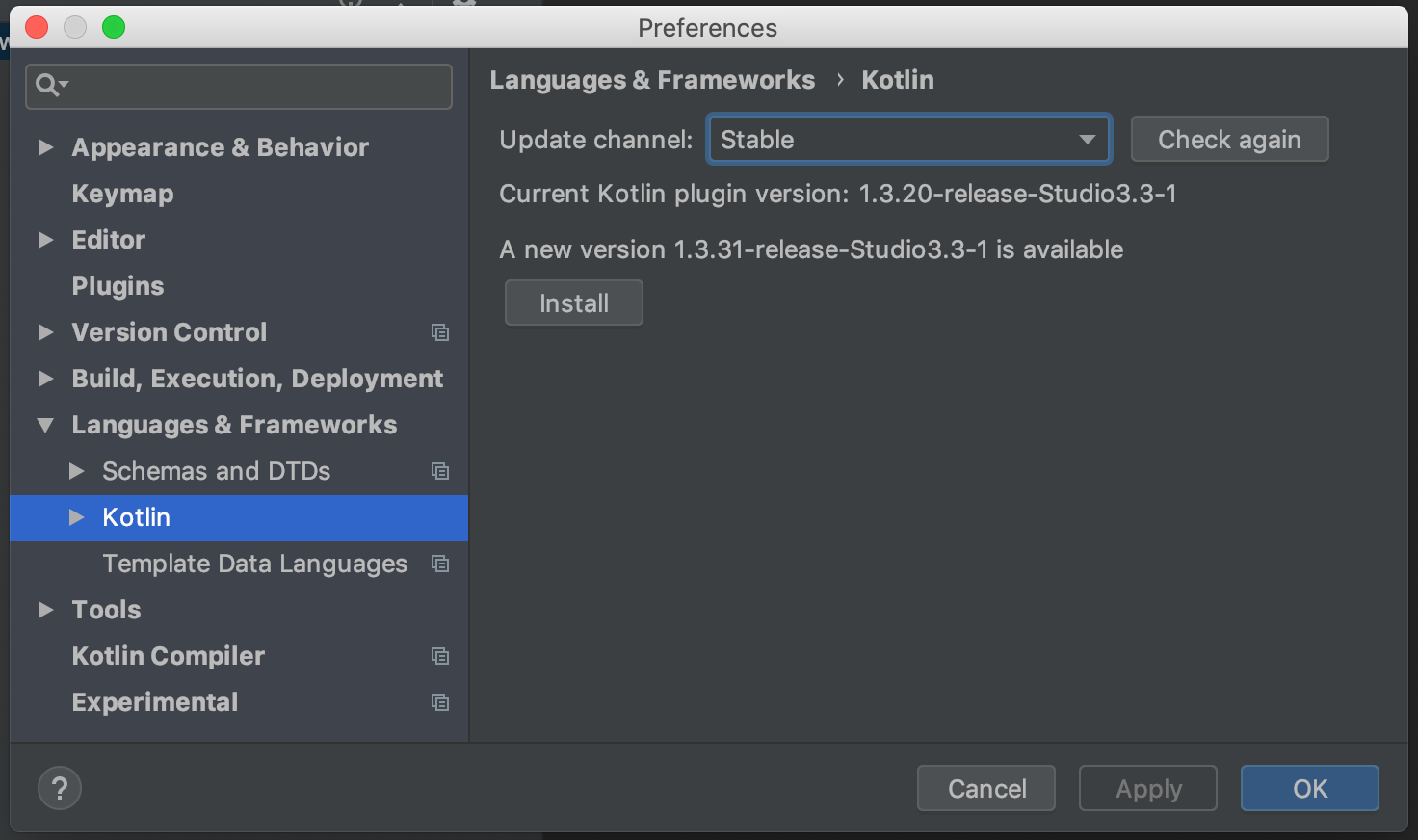Screen dimensions: 1418x840
Task: Click the Check again button
Action: click(1229, 139)
